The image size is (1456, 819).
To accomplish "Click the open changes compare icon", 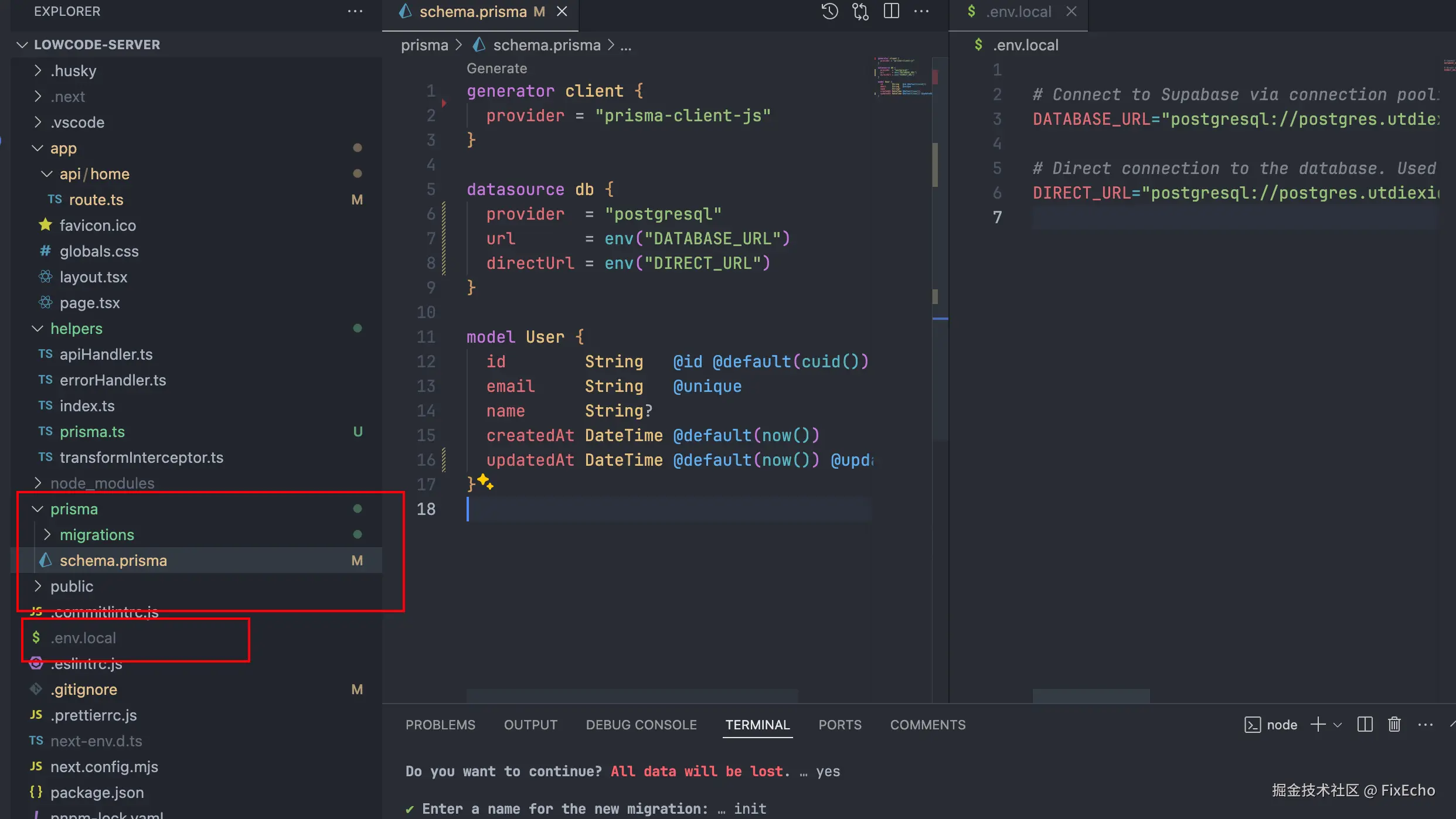I will click(x=860, y=12).
